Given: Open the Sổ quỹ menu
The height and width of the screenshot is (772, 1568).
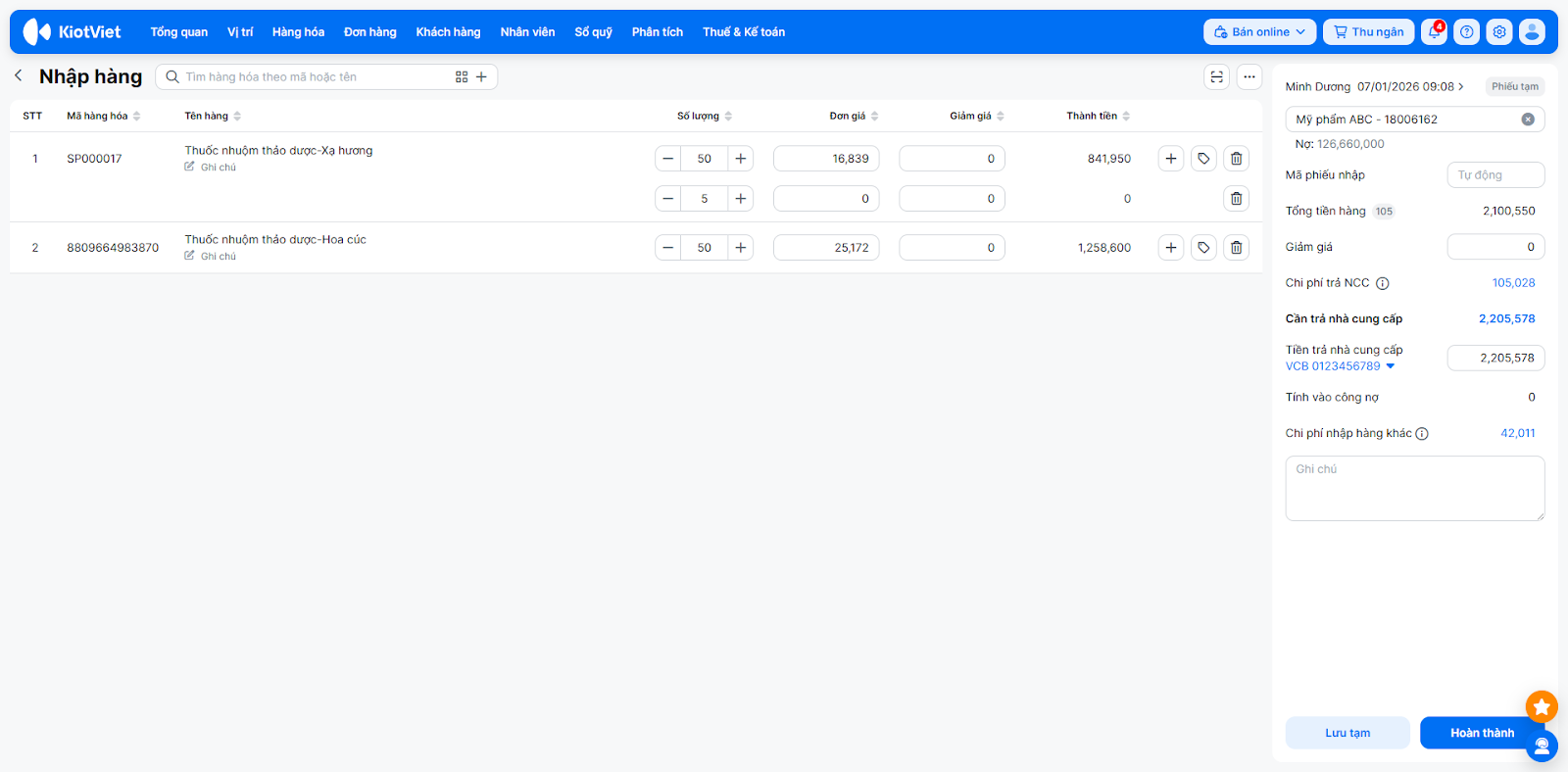Looking at the screenshot, I should click(x=593, y=31).
